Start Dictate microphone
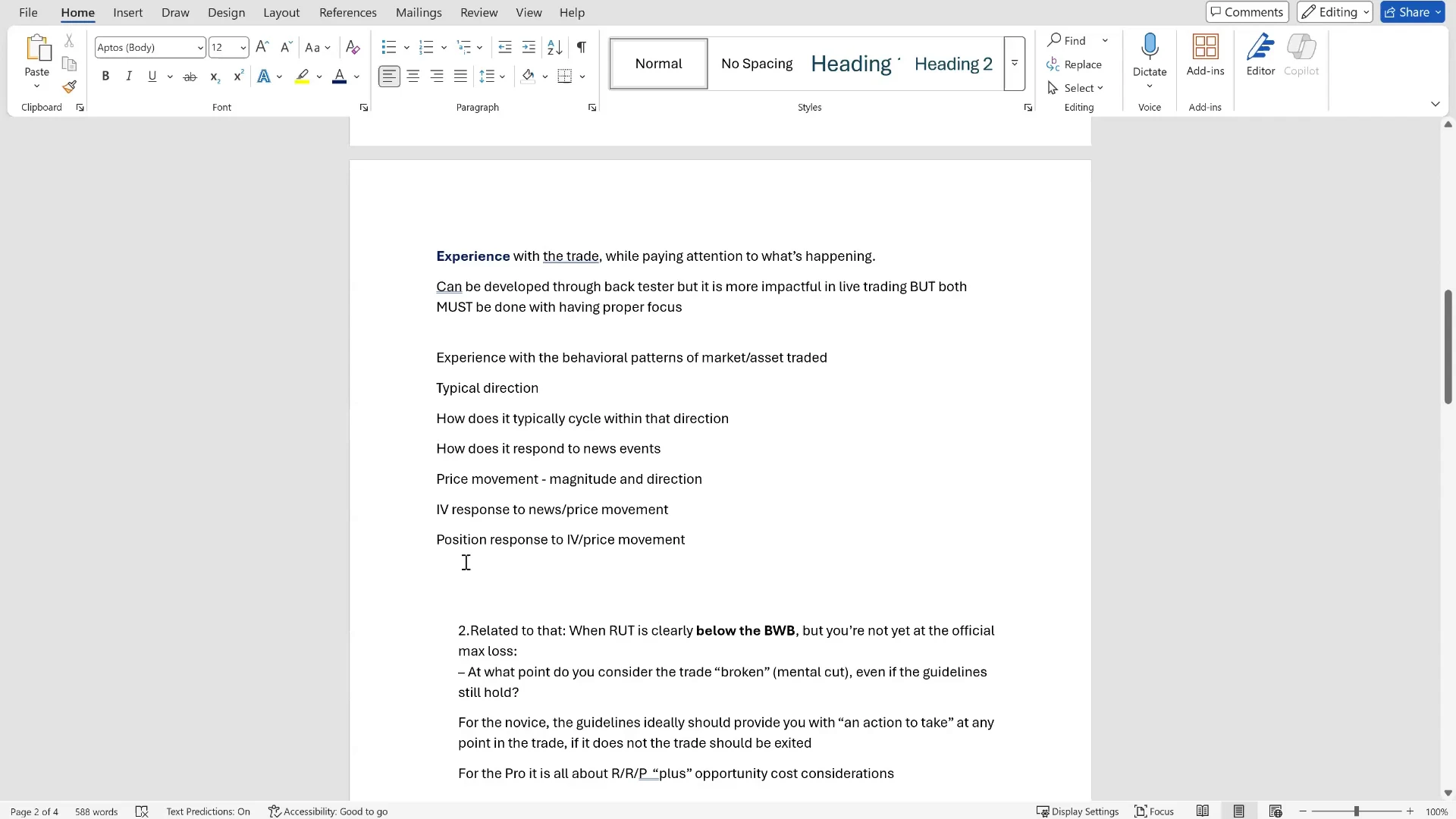1456x819 pixels. click(1150, 47)
